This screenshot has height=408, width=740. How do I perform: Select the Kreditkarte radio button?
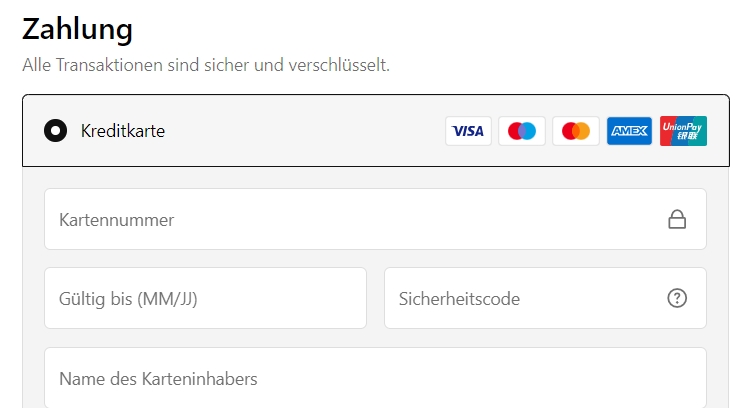(55, 131)
